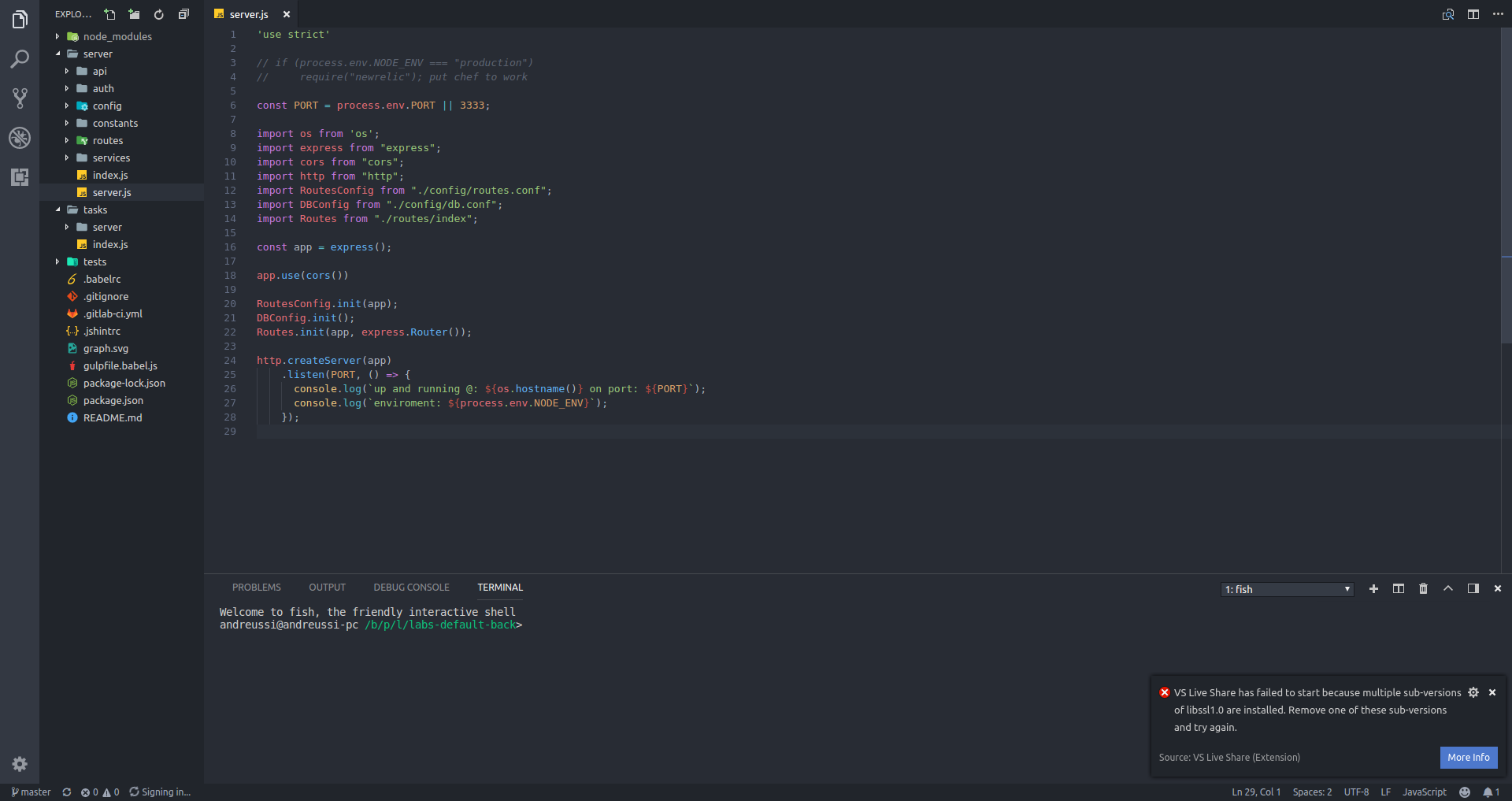Split the editor to the right
Image resolution: width=1512 pixels, height=801 pixels.
click(x=1473, y=14)
